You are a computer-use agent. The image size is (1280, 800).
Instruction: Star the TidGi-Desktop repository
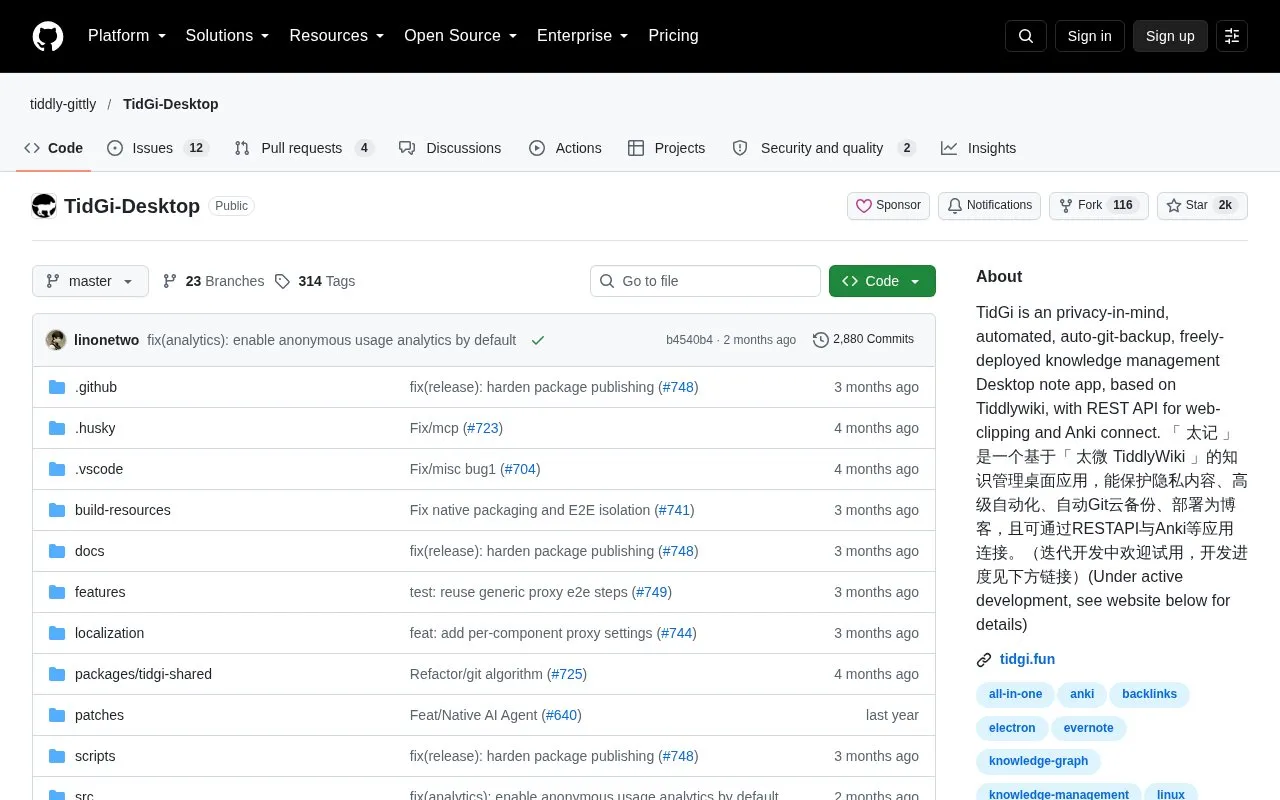(x=1202, y=206)
